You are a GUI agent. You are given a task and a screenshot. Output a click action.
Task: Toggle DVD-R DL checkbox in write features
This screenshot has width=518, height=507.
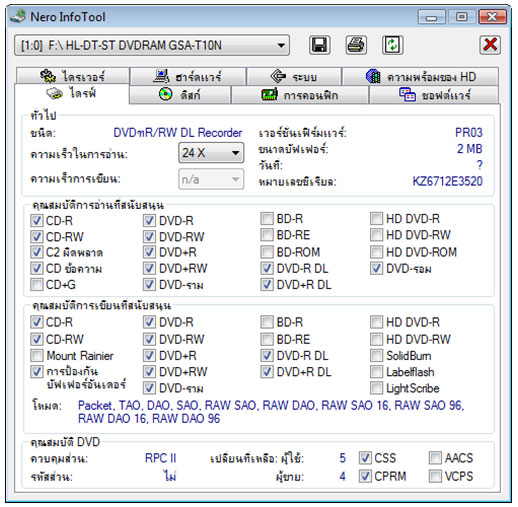coord(267,355)
